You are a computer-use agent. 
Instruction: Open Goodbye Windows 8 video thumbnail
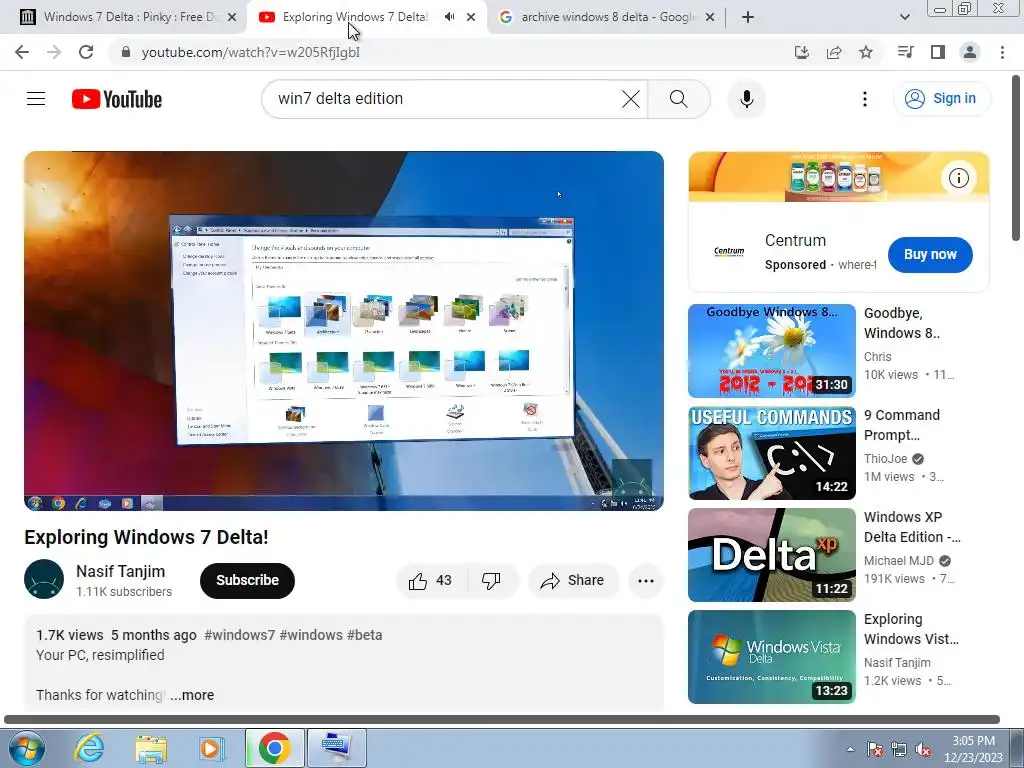click(x=771, y=351)
